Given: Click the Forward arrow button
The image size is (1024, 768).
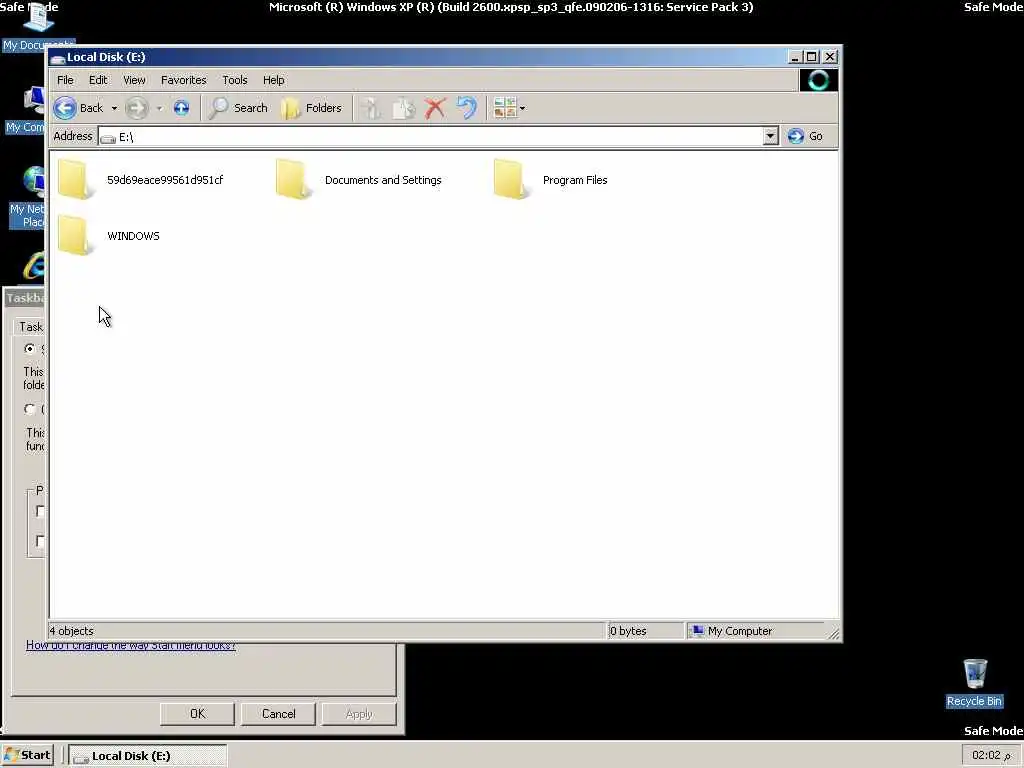Looking at the screenshot, I should click(136, 108).
